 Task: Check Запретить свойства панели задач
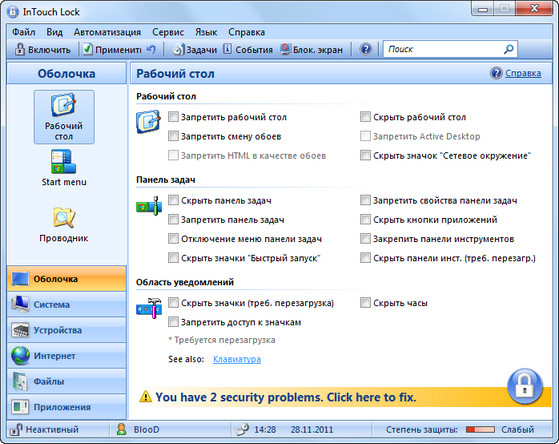point(365,200)
